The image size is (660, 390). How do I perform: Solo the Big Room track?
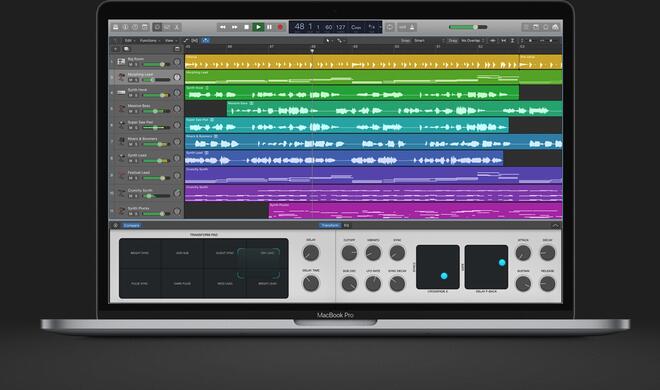pos(136,64)
